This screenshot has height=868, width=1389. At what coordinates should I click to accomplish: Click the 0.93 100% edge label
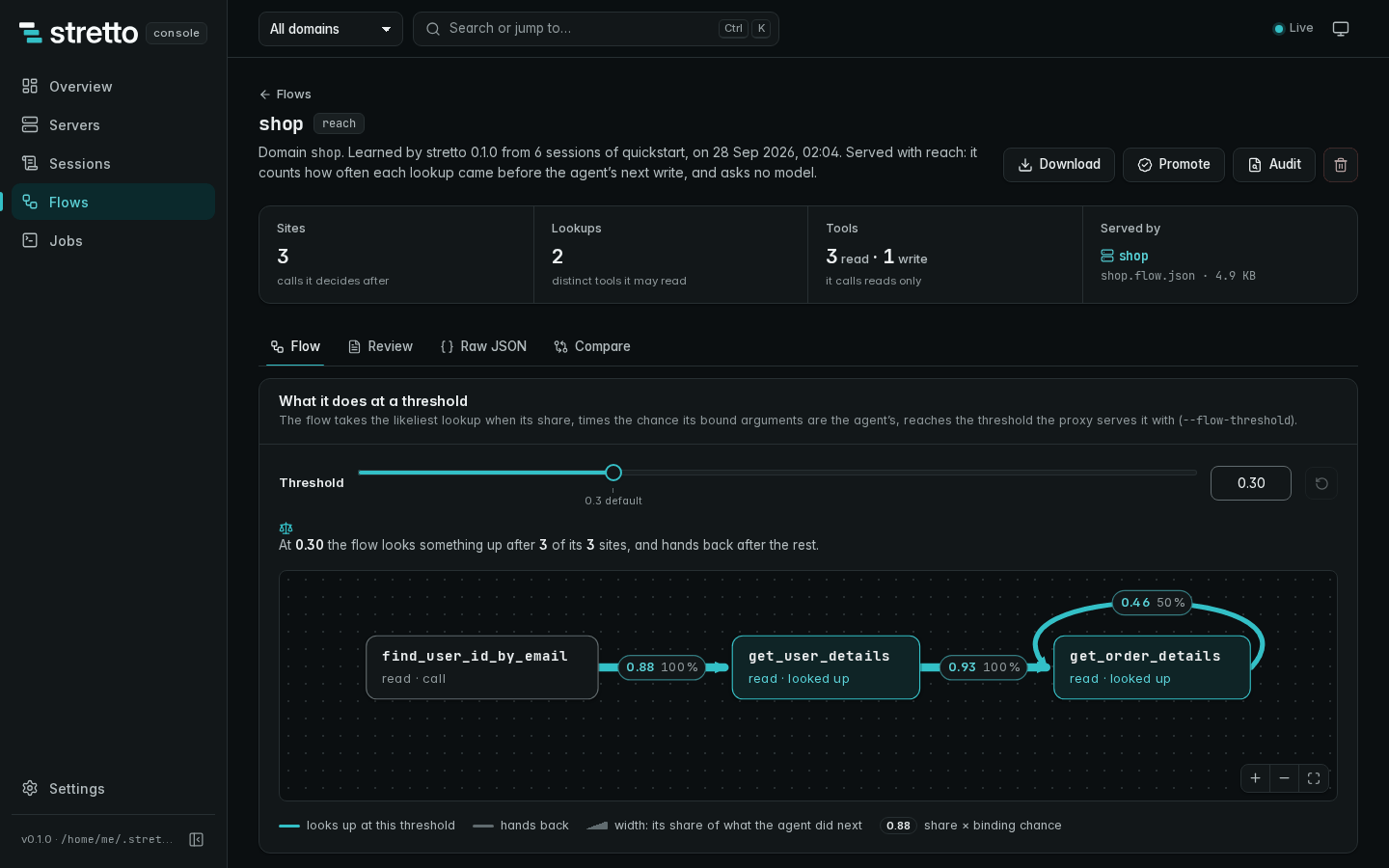(x=984, y=667)
